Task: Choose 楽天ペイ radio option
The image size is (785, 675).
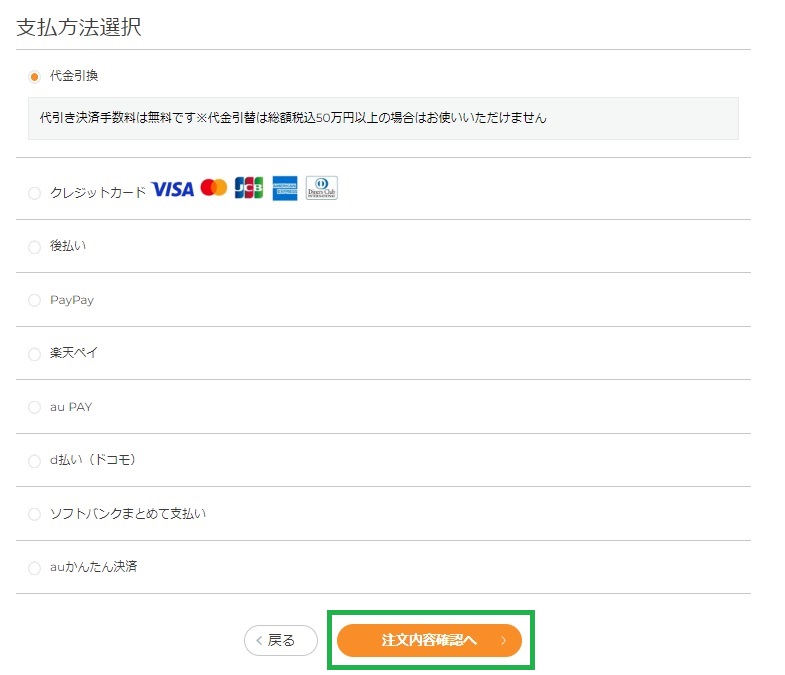Action: point(34,354)
